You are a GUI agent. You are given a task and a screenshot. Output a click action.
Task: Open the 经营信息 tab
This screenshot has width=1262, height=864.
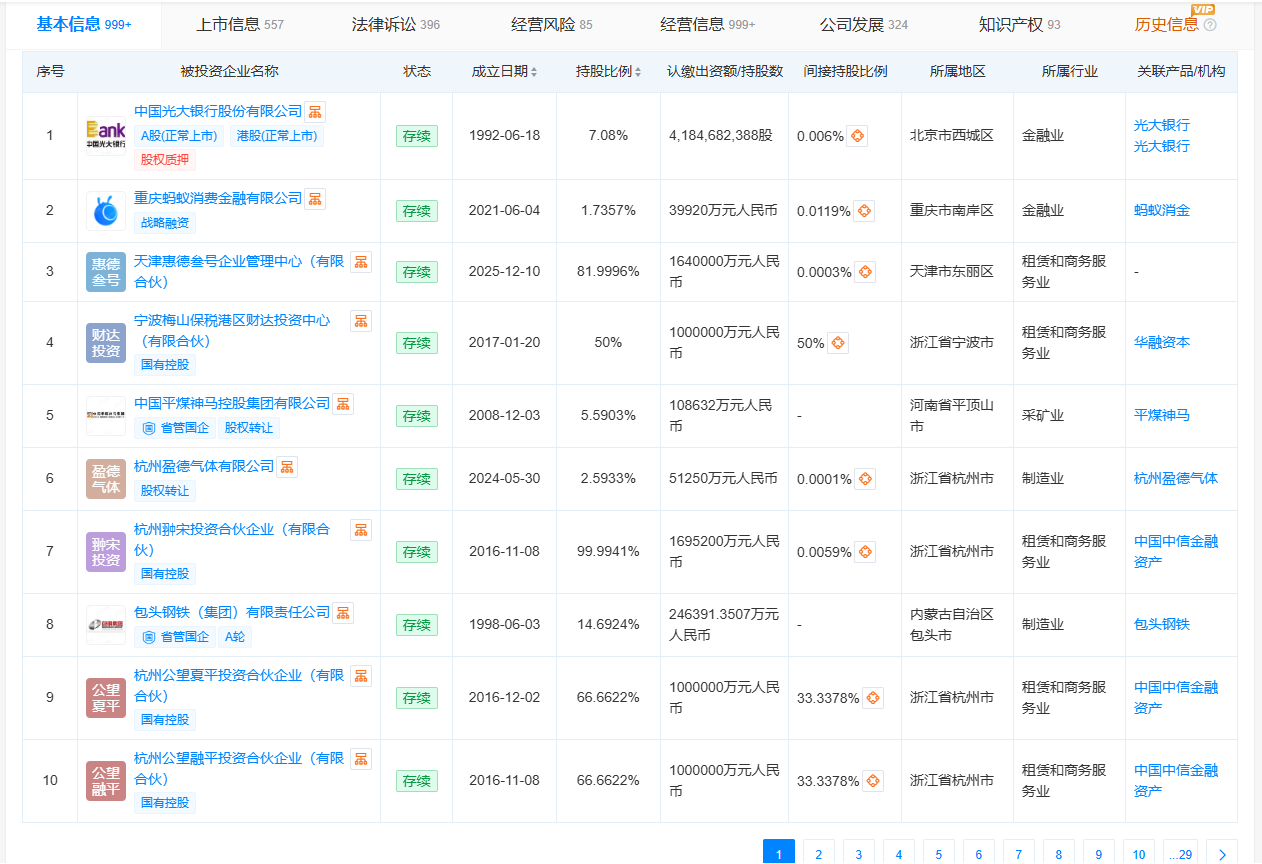(708, 24)
